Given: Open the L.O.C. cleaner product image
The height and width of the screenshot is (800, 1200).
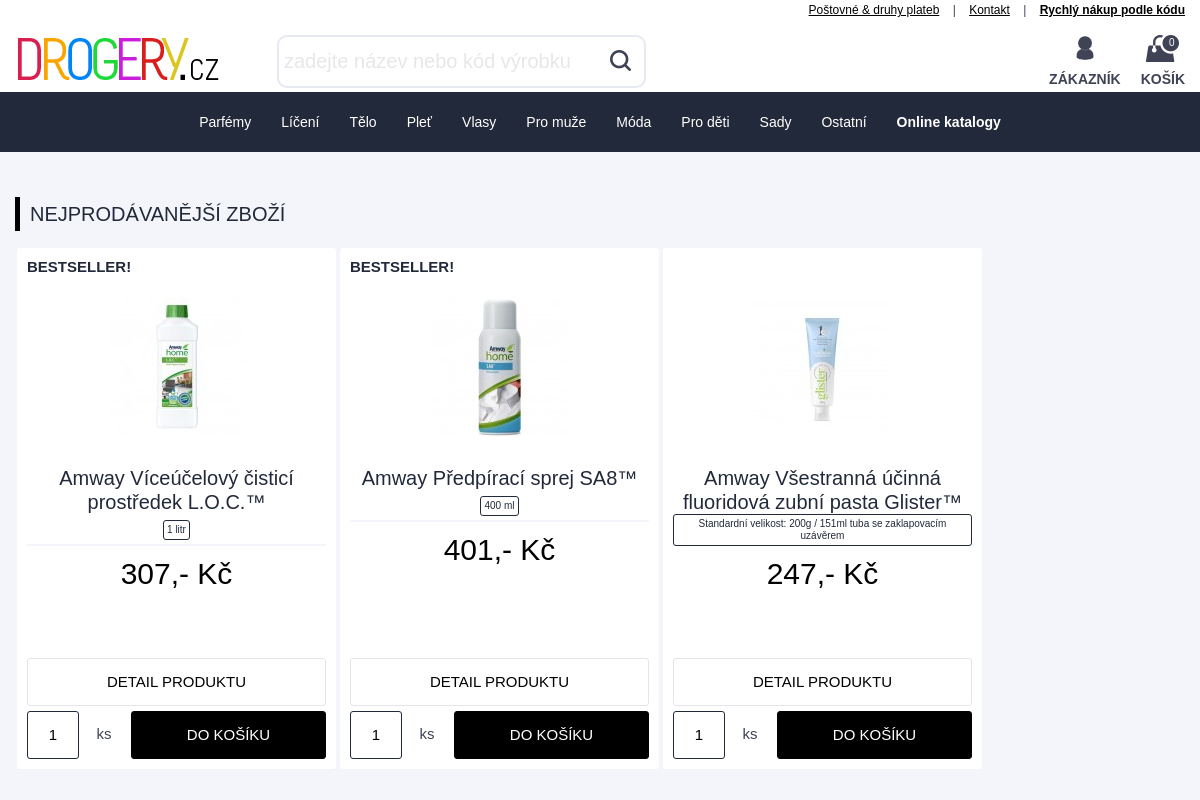Looking at the screenshot, I should [x=177, y=366].
